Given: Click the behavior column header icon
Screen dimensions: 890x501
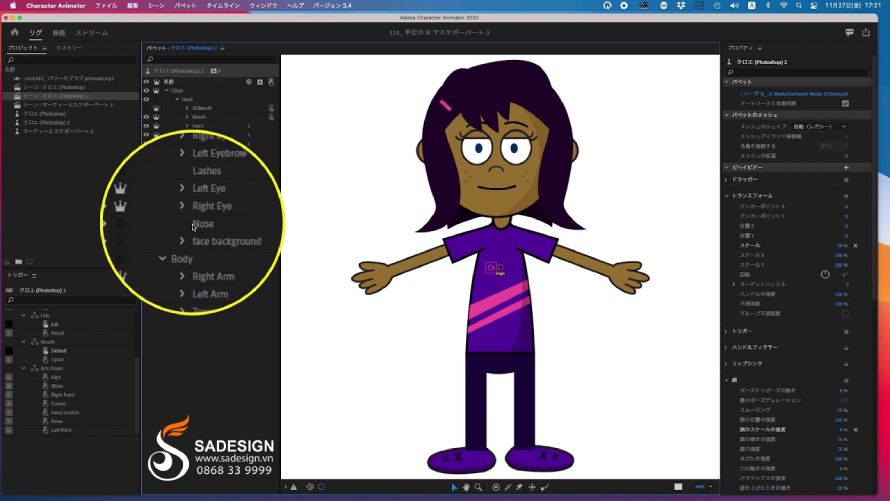Looking at the screenshot, I should point(260,82).
